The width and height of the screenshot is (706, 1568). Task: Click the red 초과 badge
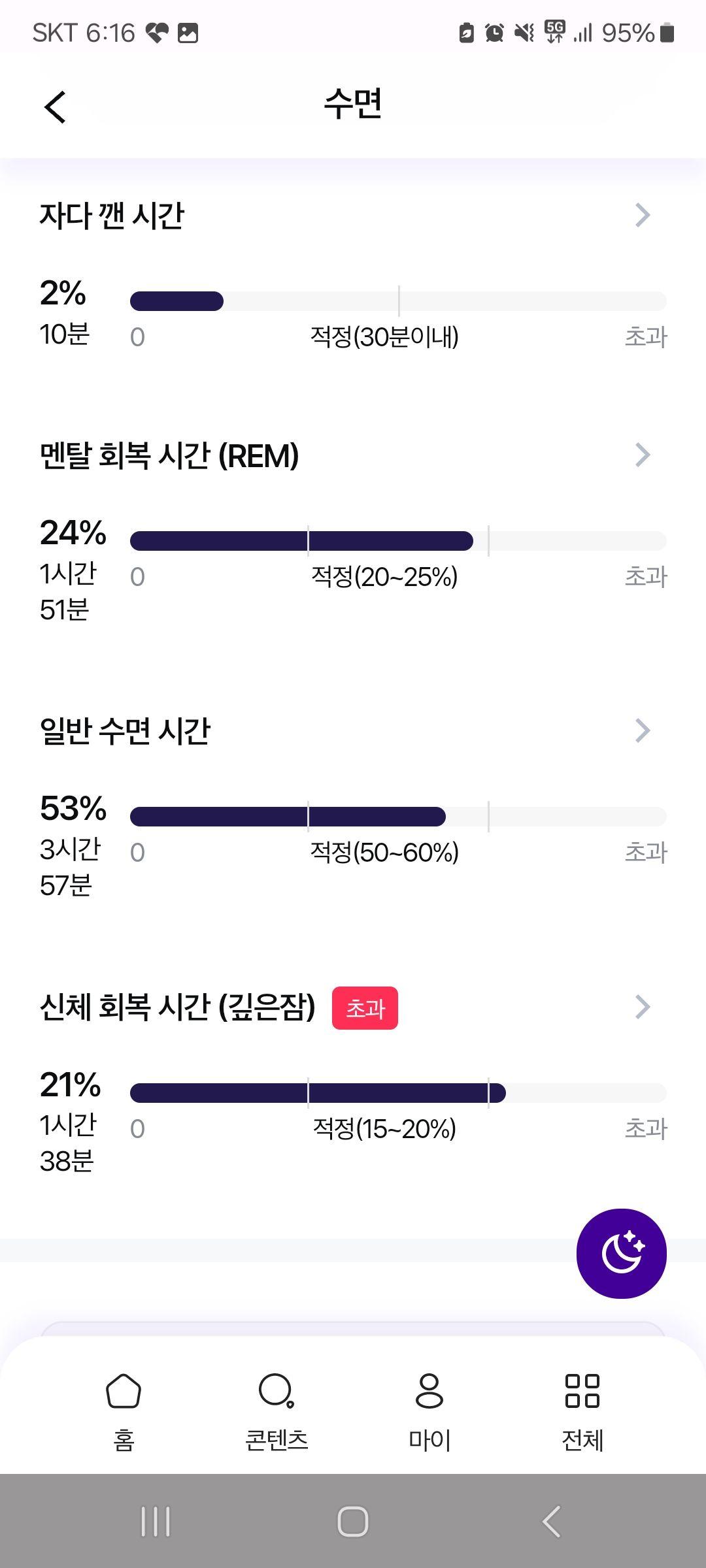coord(365,1008)
